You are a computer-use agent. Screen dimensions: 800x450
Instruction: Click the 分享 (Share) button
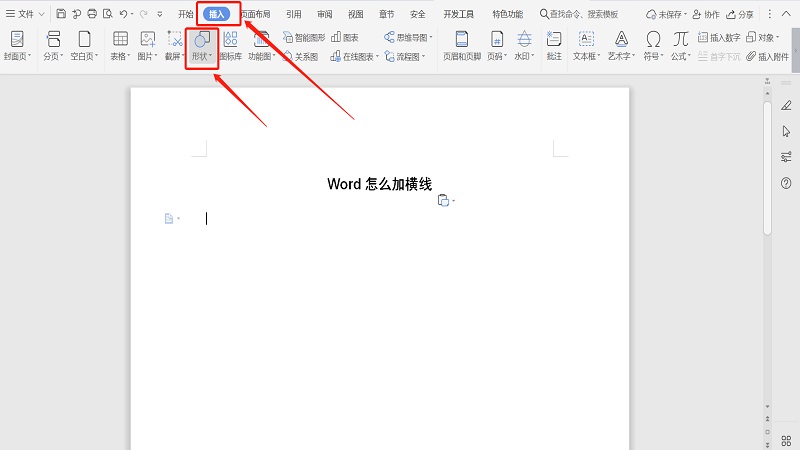click(x=740, y=14)
